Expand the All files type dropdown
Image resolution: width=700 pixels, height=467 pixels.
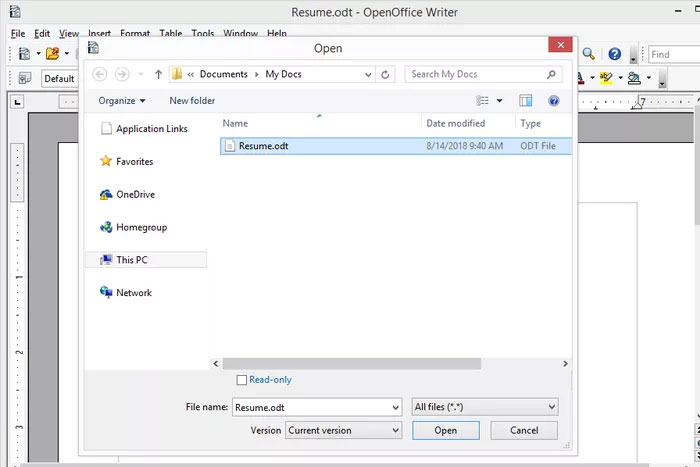(485, 407)
